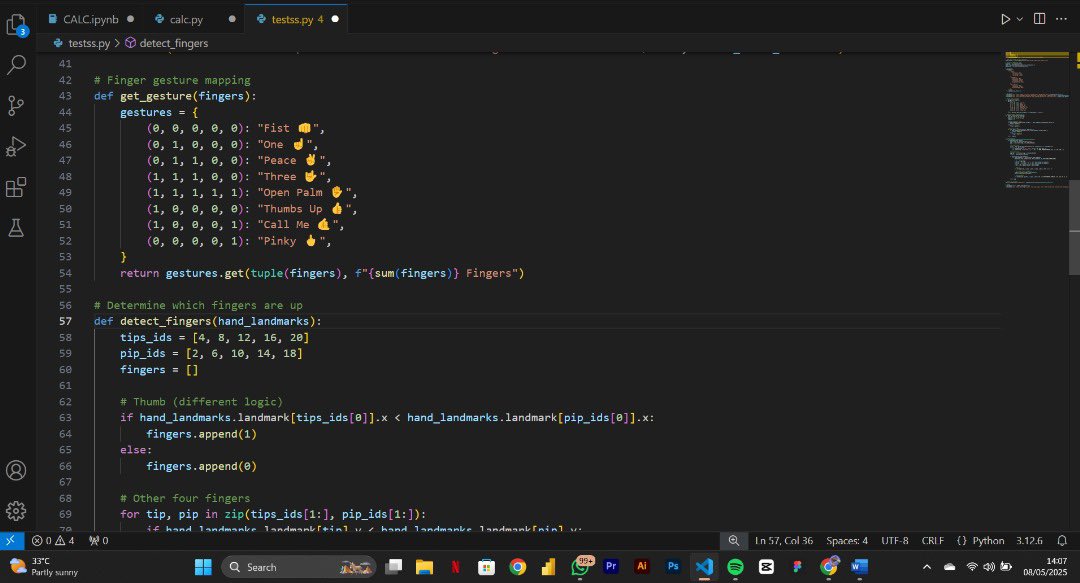This screenshot has height=583, width=1080.
Task: Run the Python file with play button
Action: 1005,19
